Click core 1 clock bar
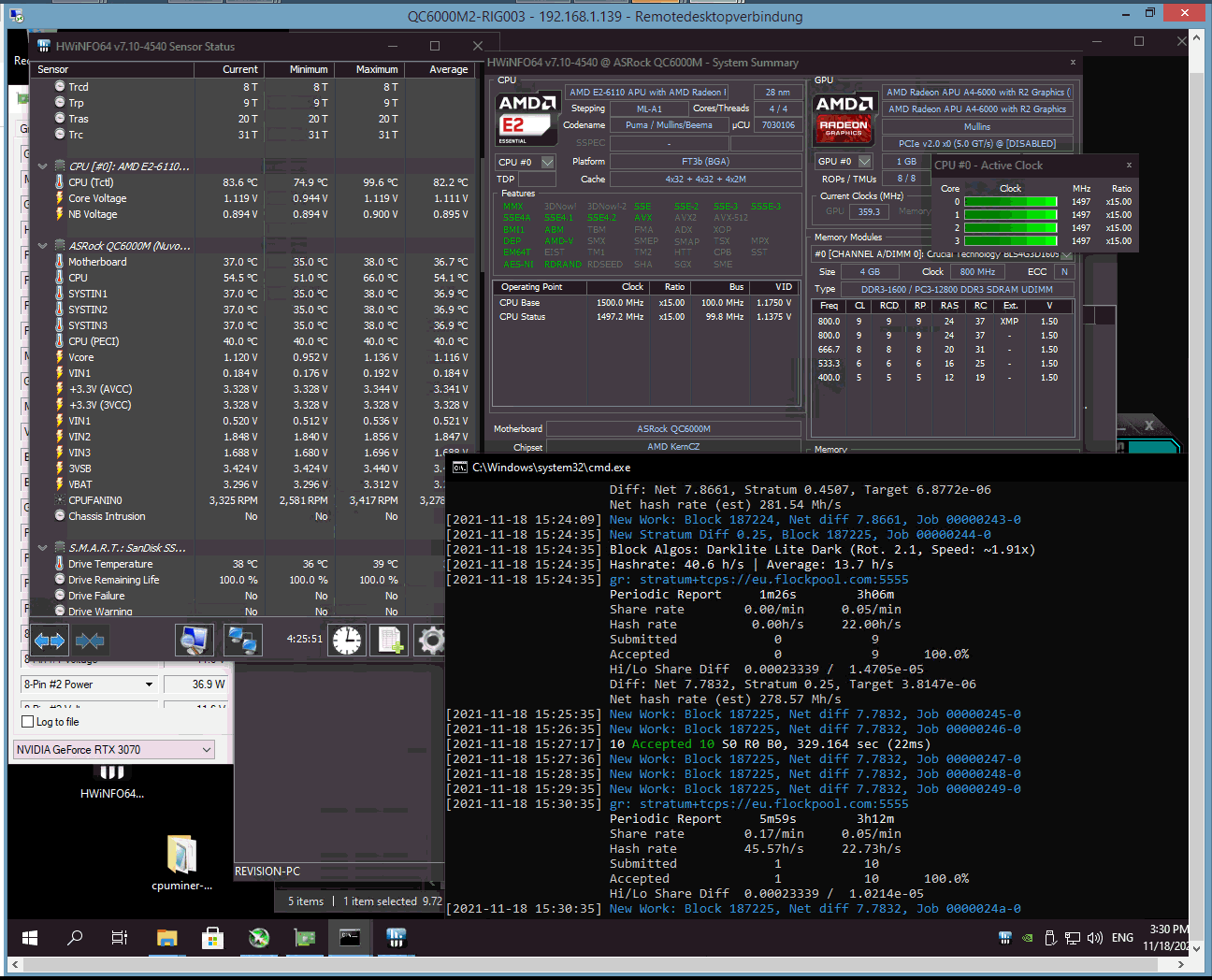1212x980 pixels. 1011,215
